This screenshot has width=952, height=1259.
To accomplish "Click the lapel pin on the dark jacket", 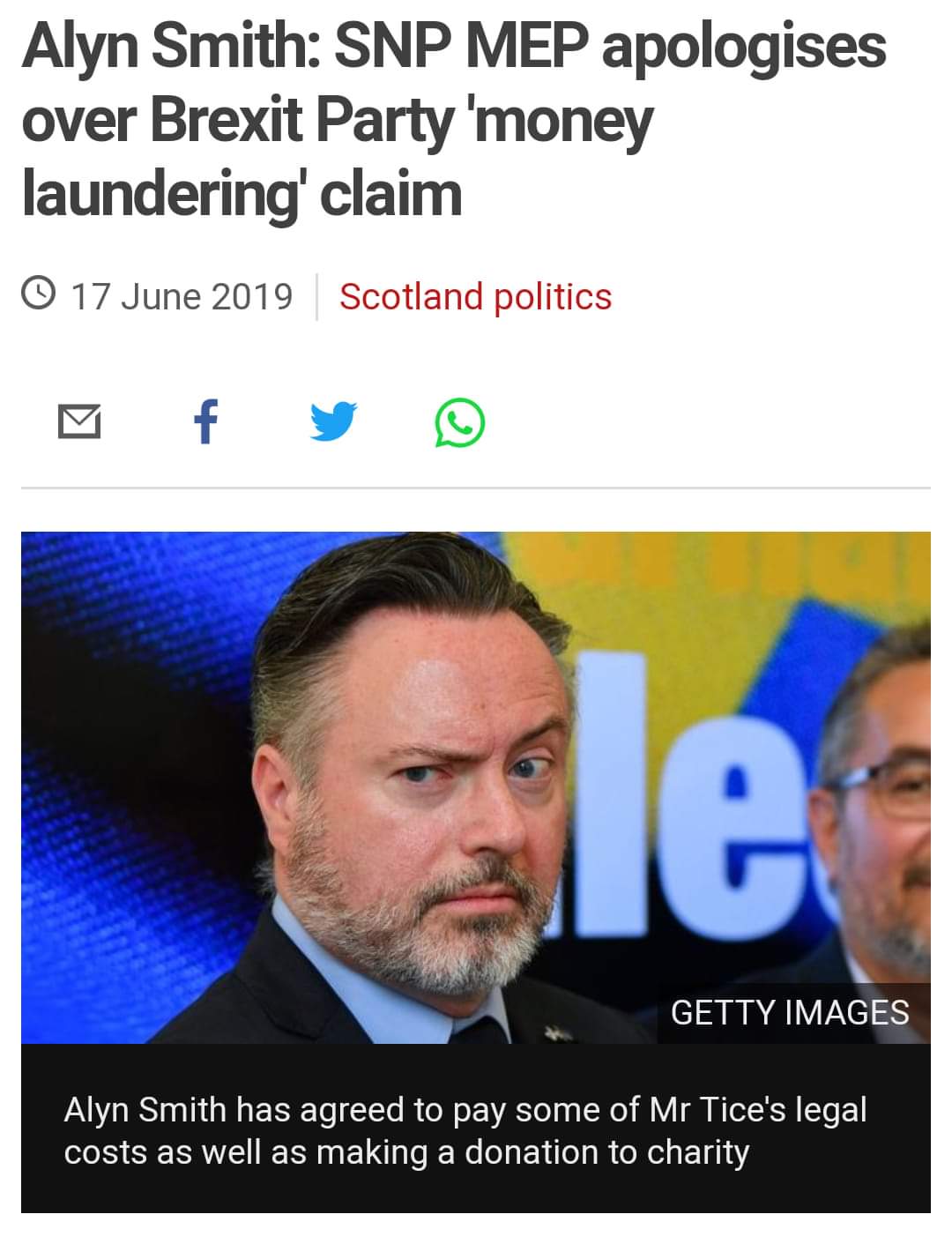I will click(559, 1028).
